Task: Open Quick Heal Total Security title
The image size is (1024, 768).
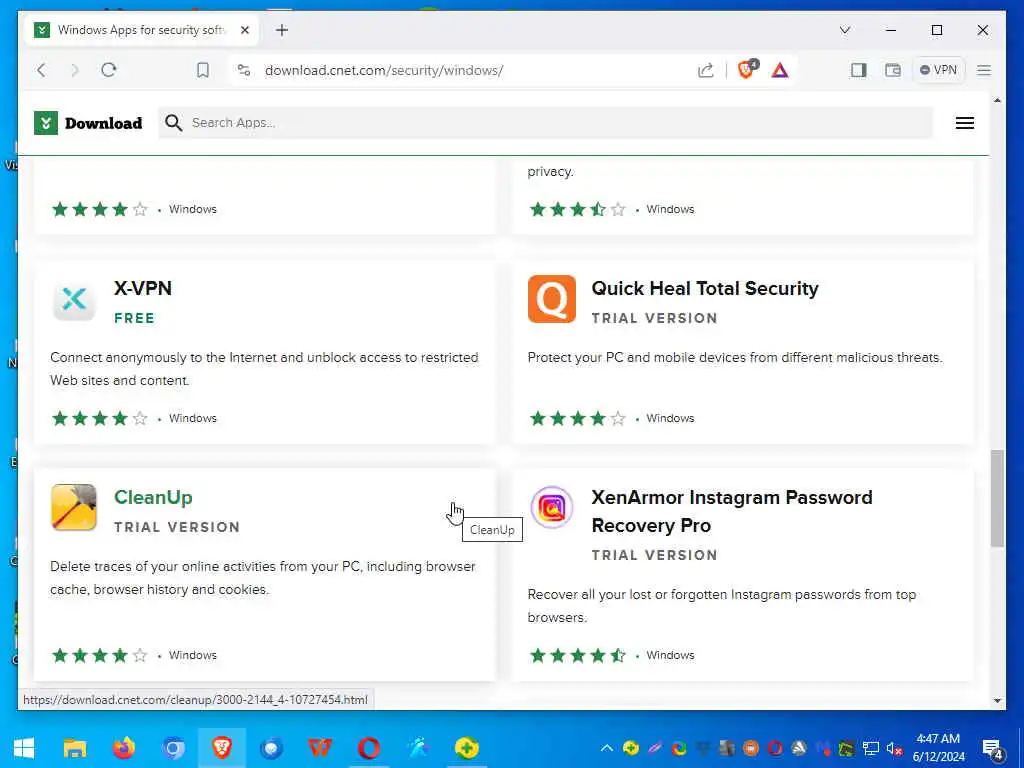Action: point(705,289)
